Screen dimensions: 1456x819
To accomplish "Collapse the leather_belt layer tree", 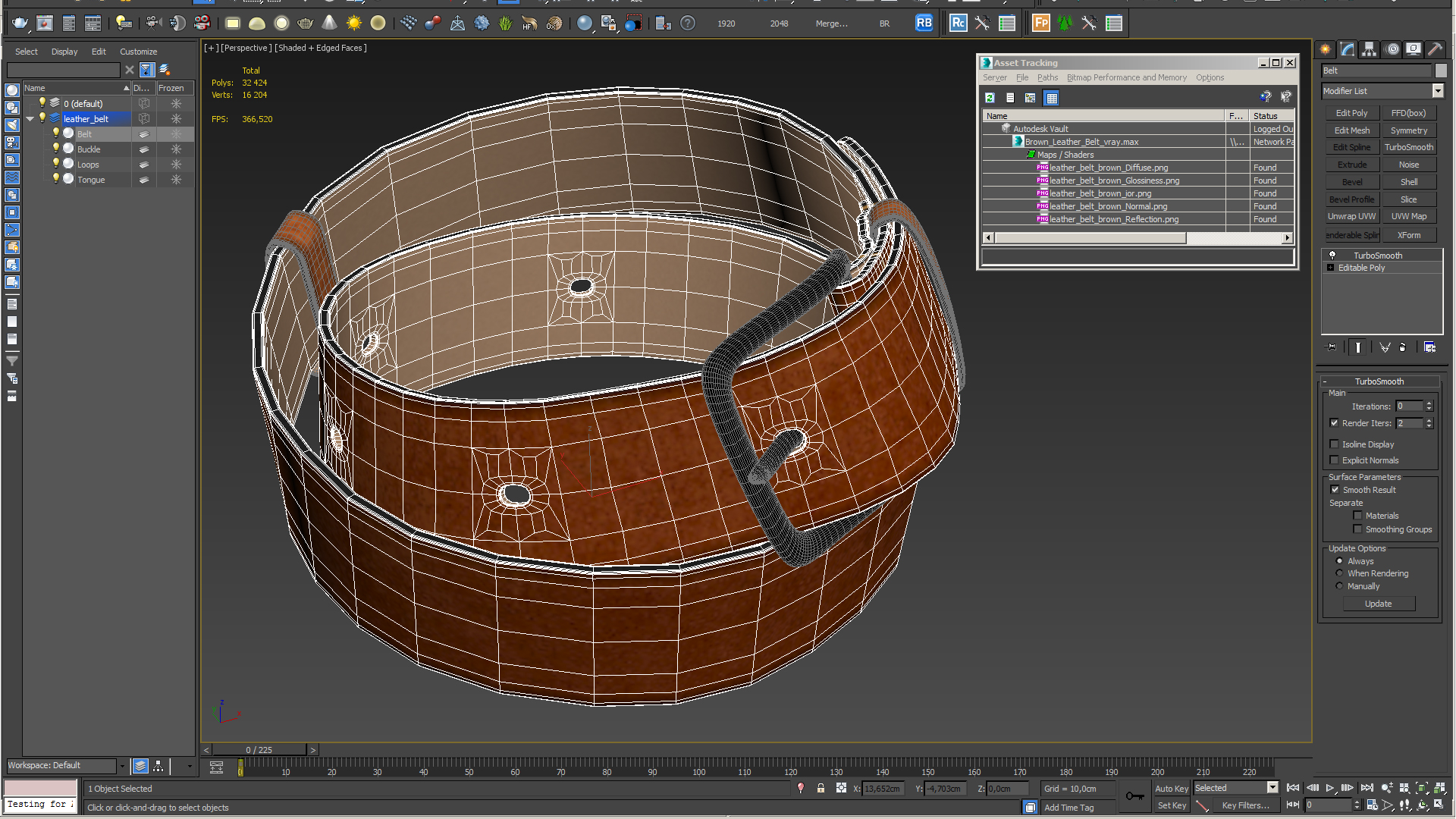I will coord(30,119).
